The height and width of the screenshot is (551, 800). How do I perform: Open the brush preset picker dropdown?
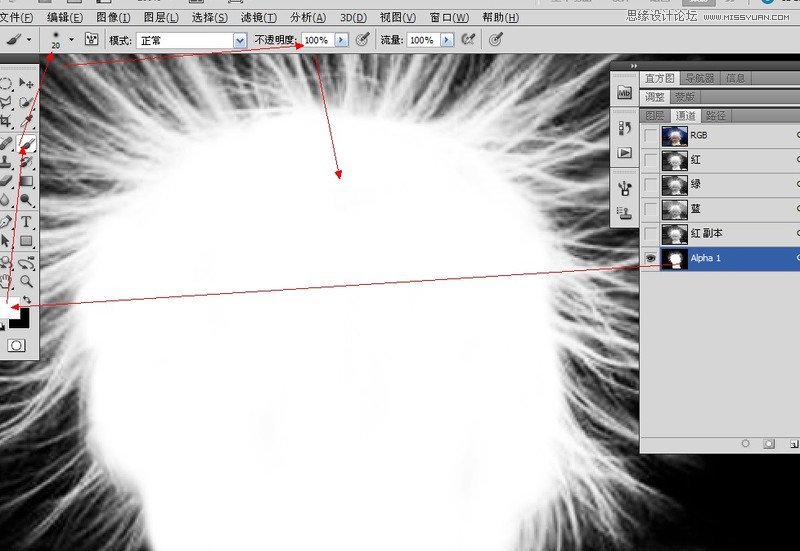71,39
